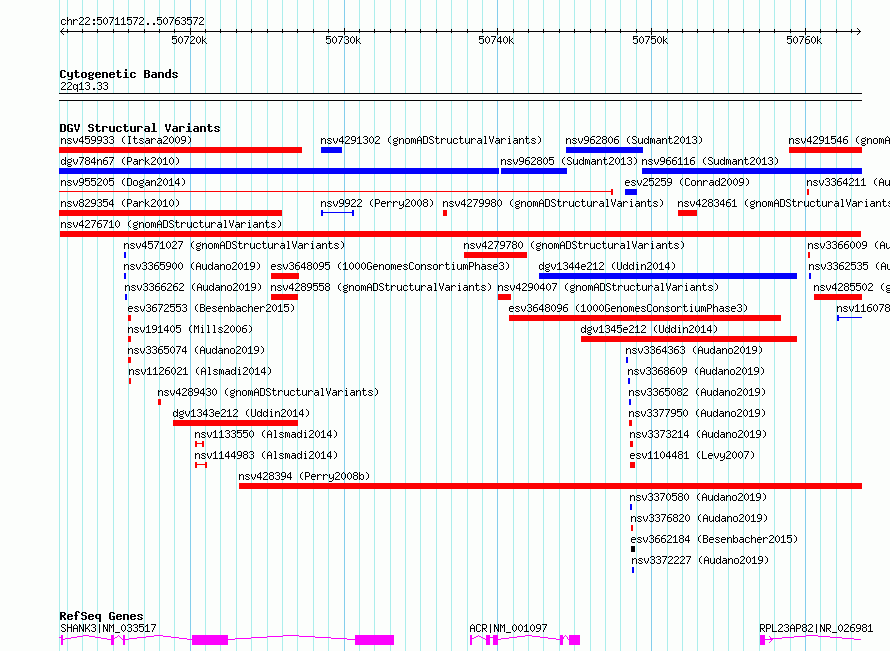890x651 pixels.
Task: Click the black esv3662184 variant marker
Action: [x=633, y=549]
